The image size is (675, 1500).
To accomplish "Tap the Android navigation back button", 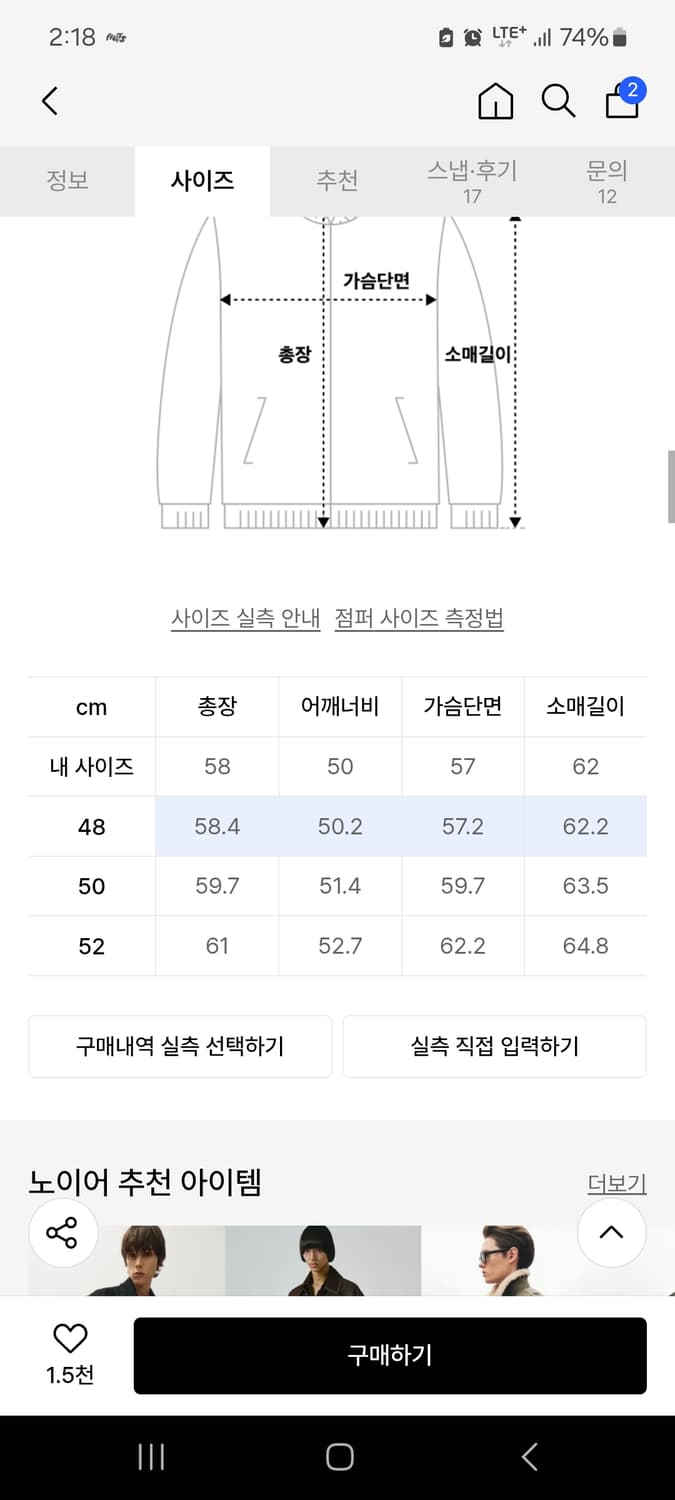I will point(528,1457).
